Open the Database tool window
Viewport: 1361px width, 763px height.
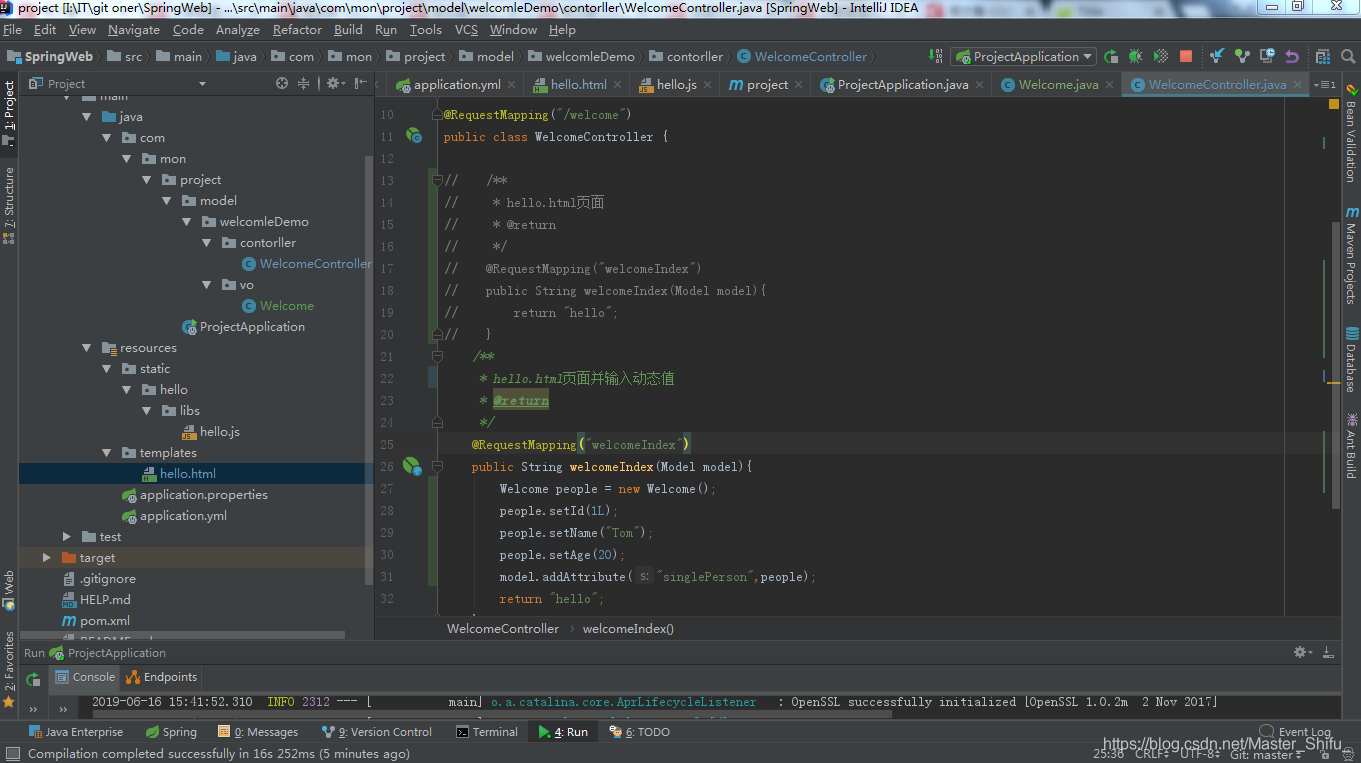point(1351,360)
